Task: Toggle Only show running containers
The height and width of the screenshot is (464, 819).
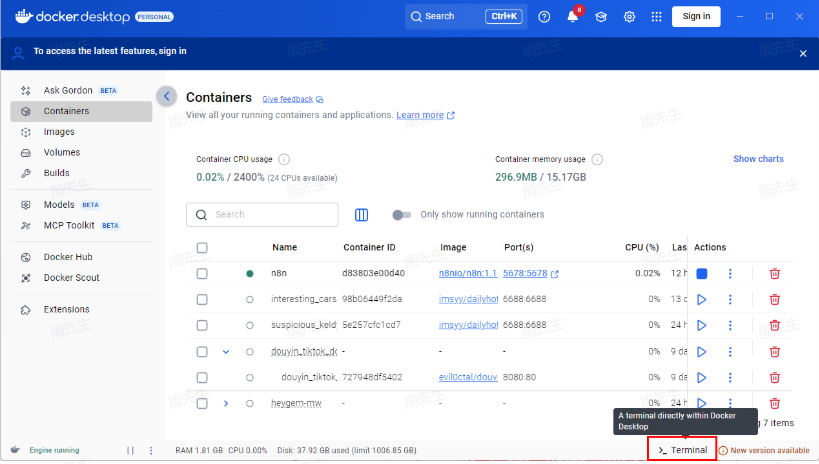Action: (401, 215)
